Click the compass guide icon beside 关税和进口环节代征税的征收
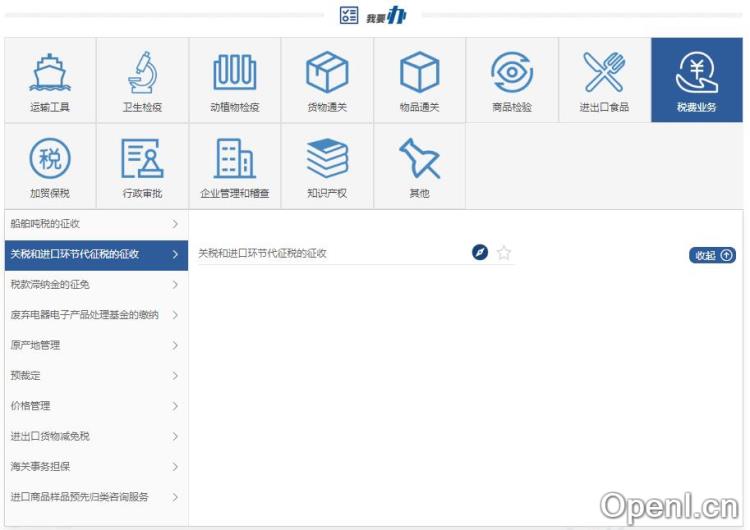 tap(480, 252)
